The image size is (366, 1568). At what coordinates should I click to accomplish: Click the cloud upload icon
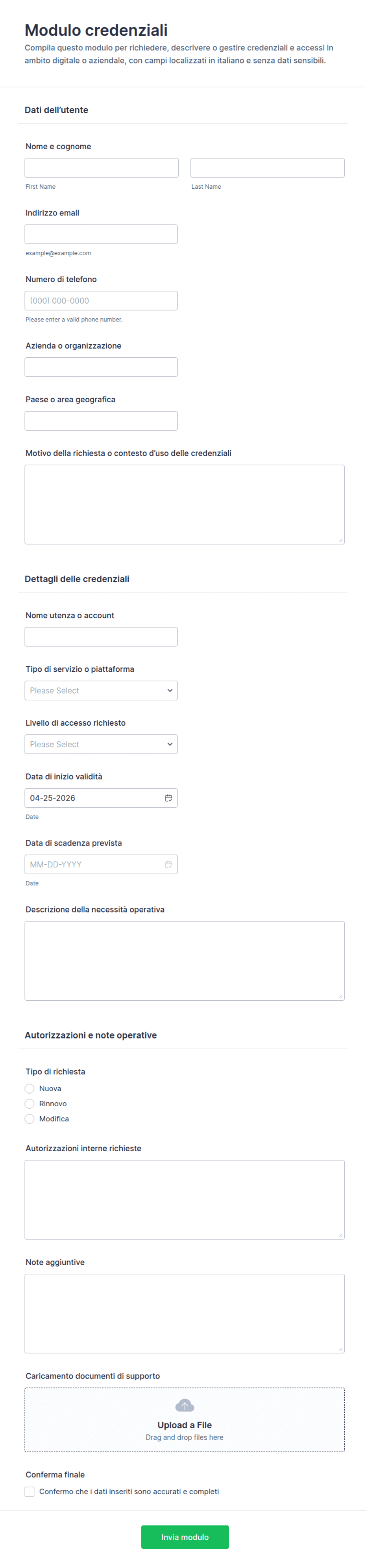[184, 1405]
